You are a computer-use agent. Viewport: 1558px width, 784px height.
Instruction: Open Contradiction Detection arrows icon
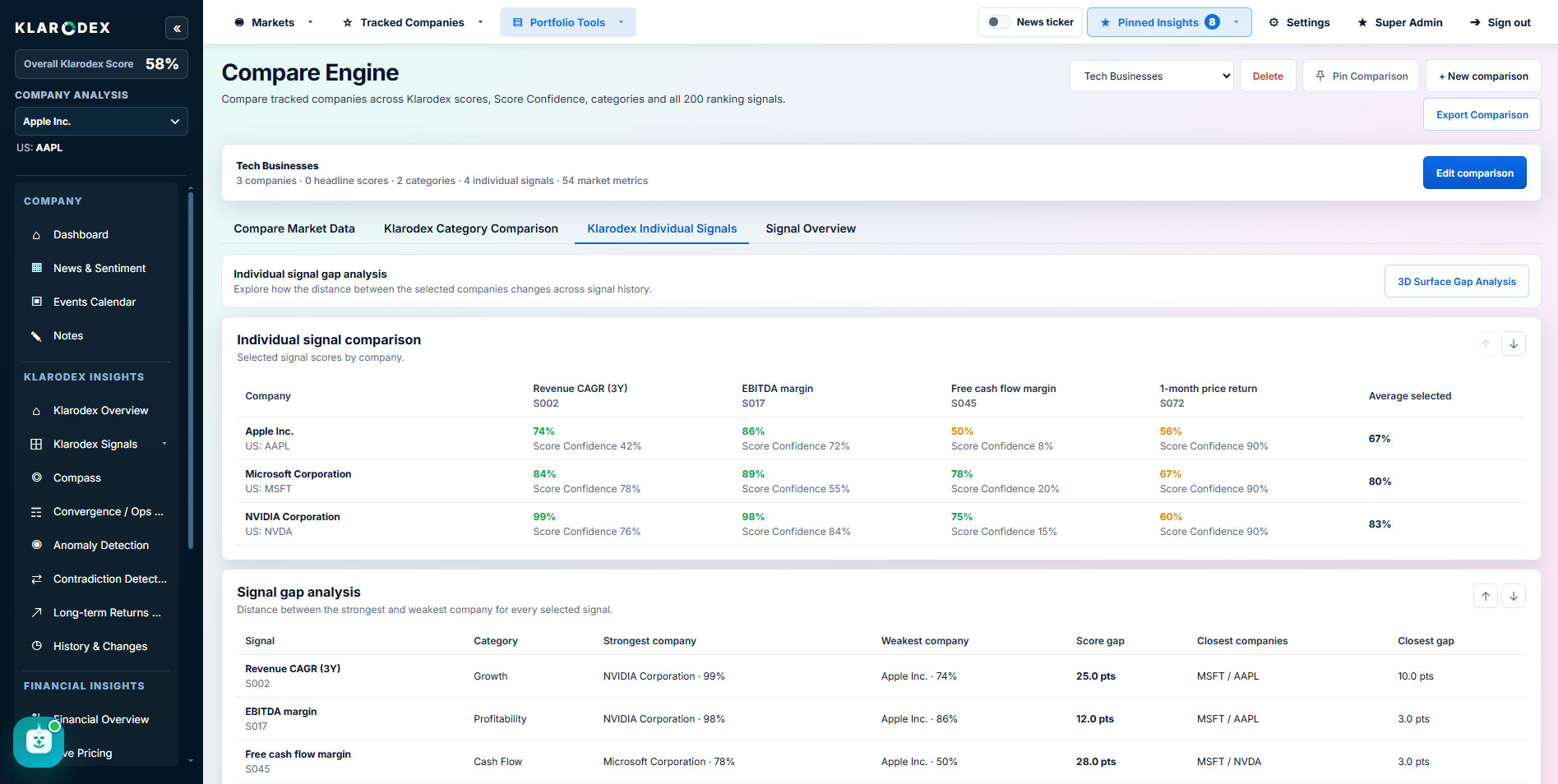36,579
